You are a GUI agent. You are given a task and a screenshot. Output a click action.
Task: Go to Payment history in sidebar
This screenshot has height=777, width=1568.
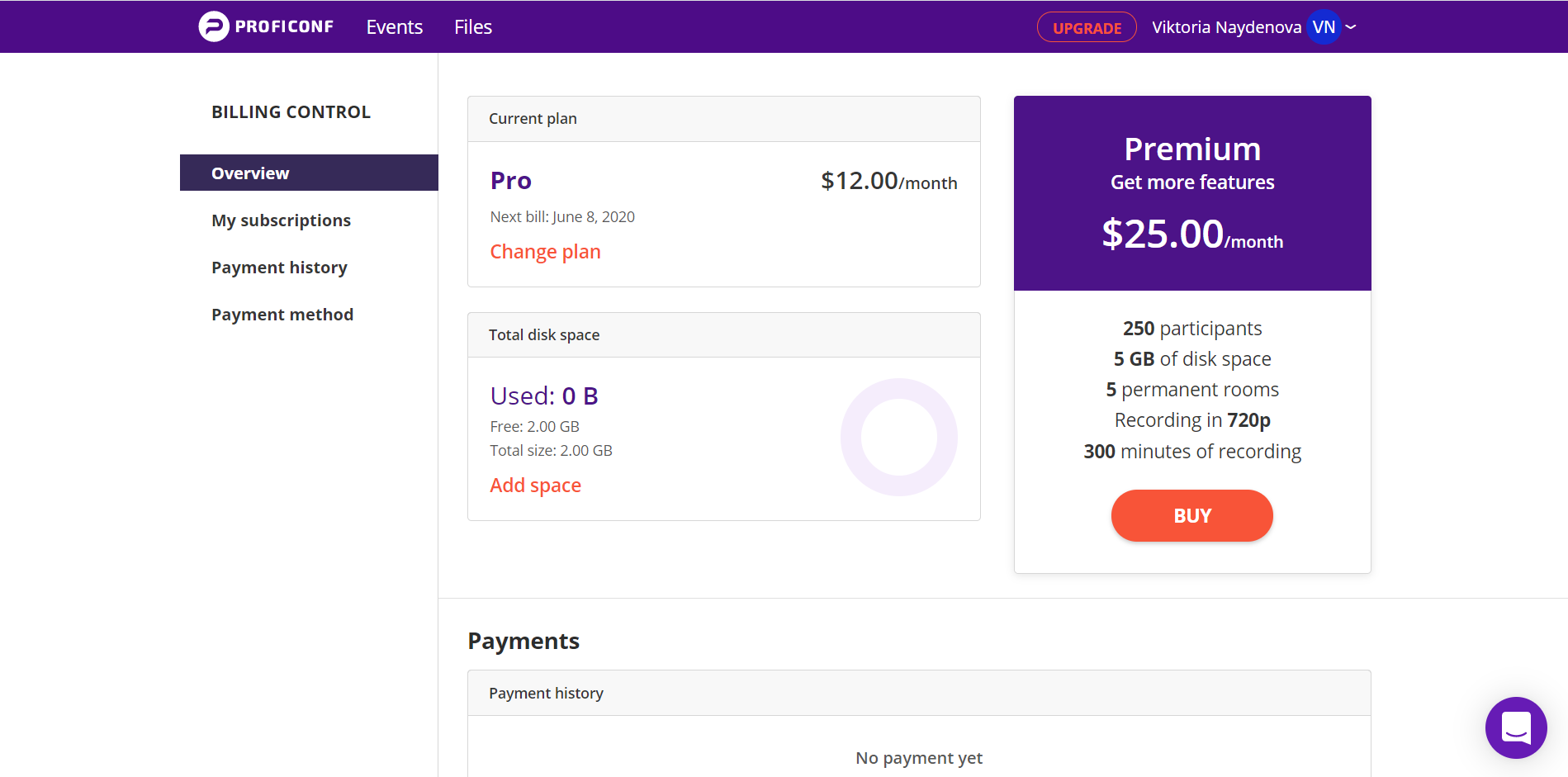point(279,268)
